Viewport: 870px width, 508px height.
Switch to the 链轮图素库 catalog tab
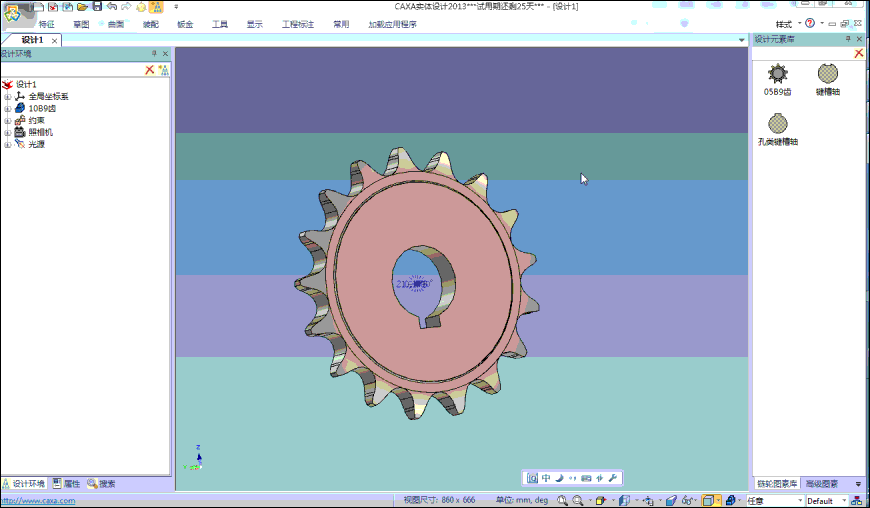point(777,484)
